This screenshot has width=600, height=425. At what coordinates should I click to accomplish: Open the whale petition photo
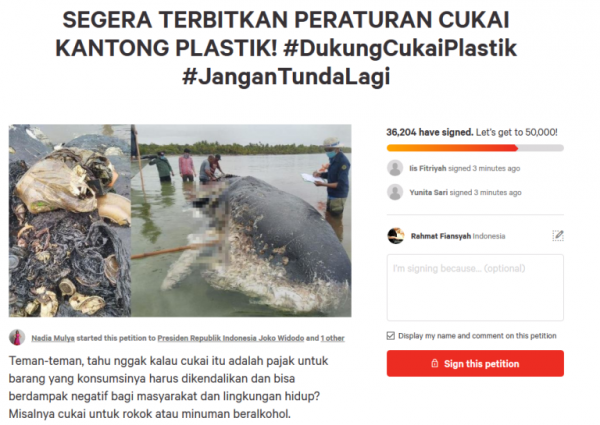(241, 221)
